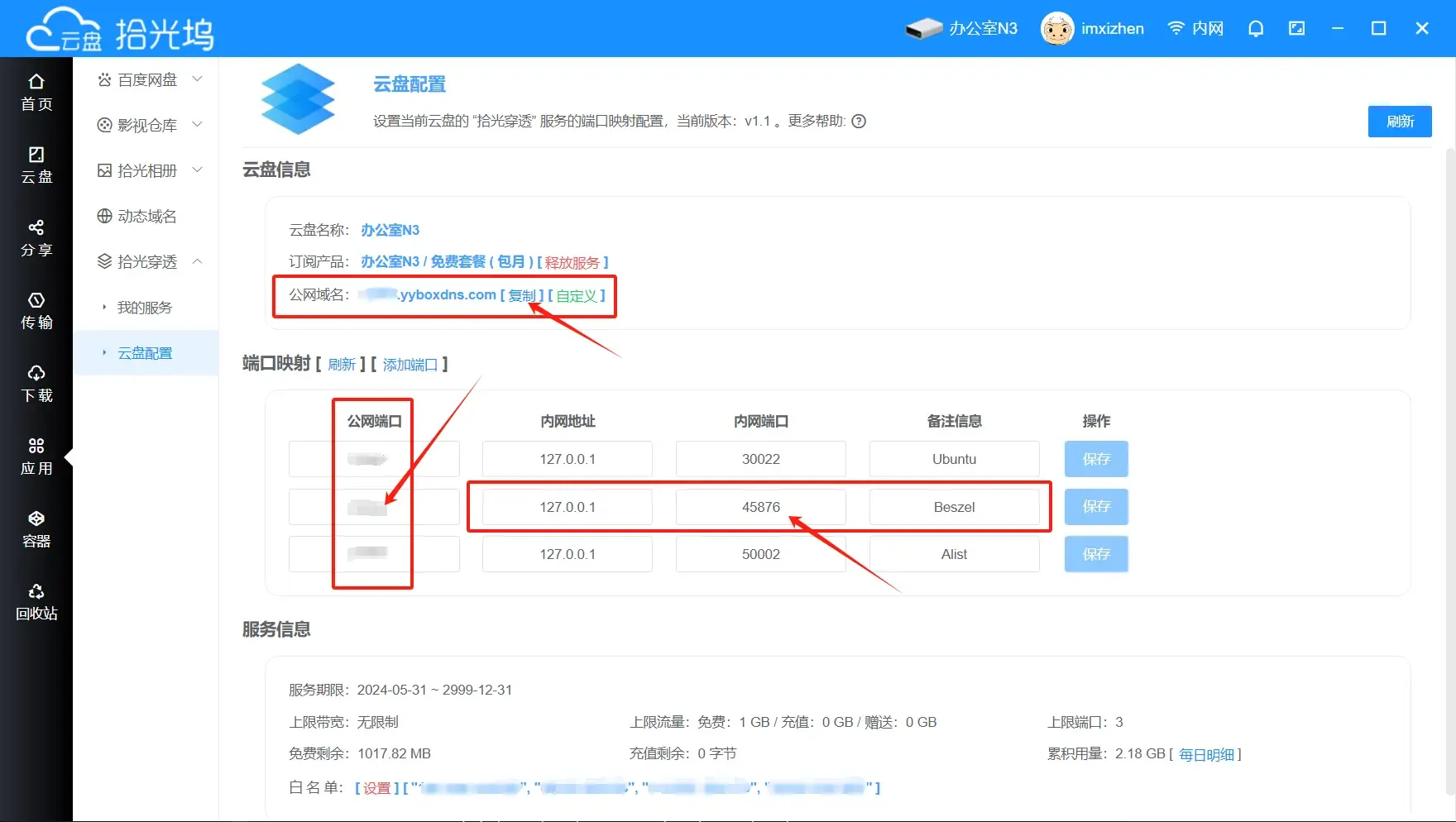
Task: Open the 回收站 recycle bin sidebar icon
Action: pyautogui.click(x=36, y=602)
